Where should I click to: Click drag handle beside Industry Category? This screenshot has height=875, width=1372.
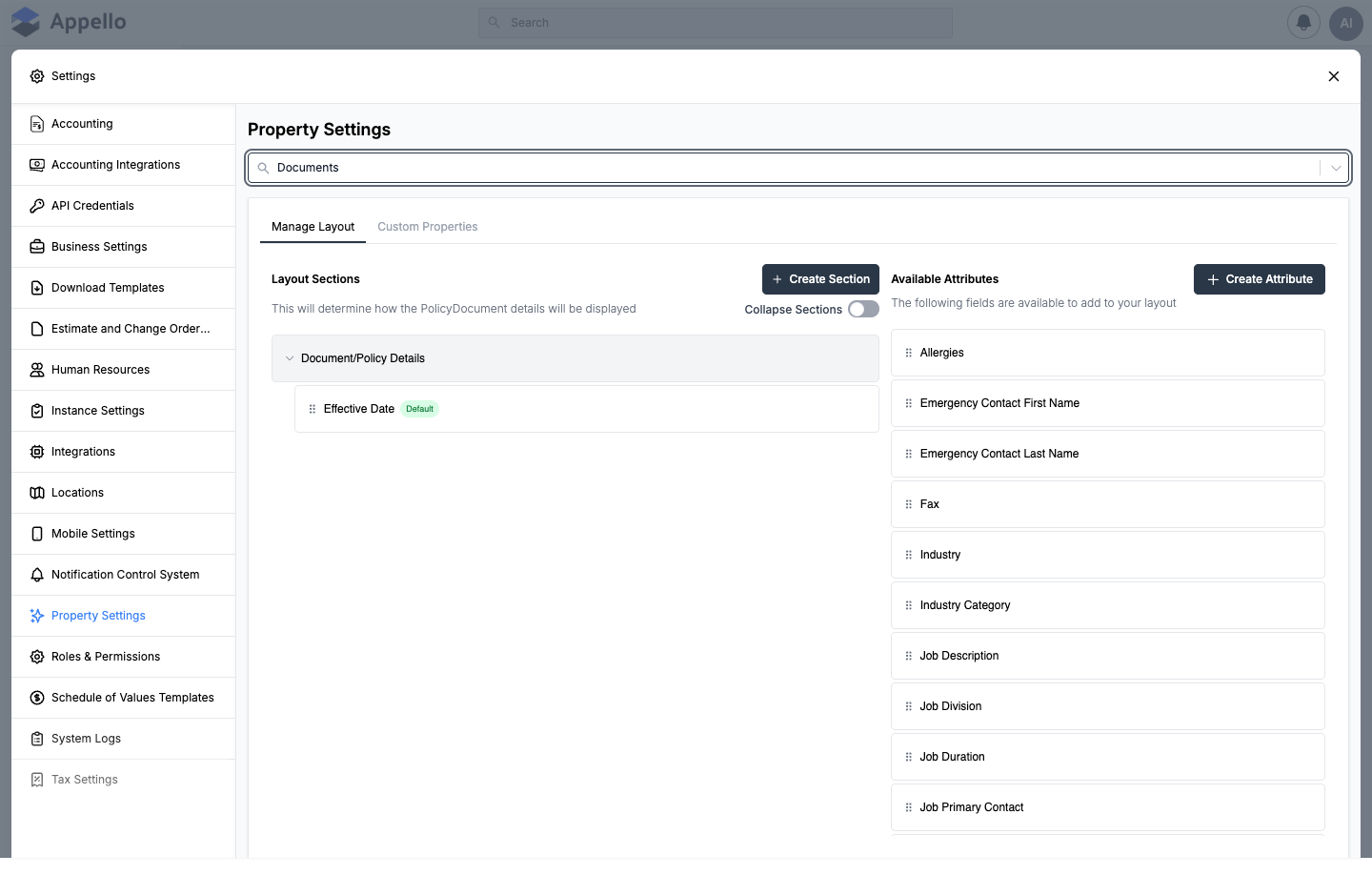pyautogui.click(x=909, y=605)
